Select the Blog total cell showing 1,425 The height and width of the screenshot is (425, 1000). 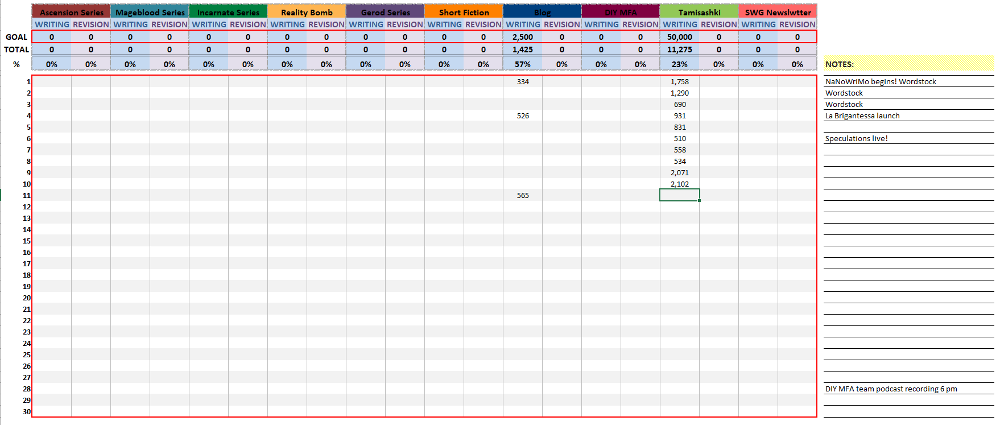click(522, 48)
